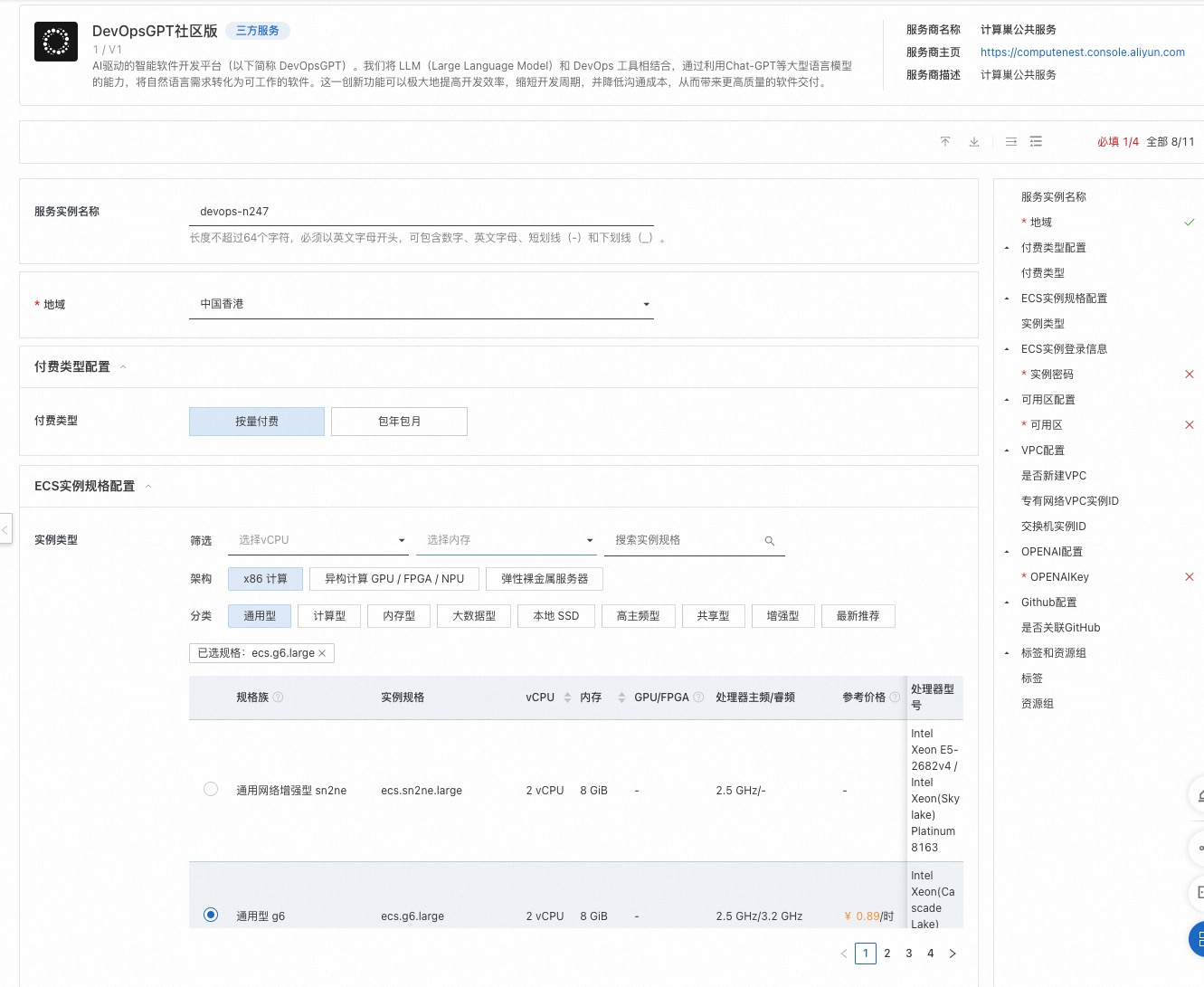
Task: Go to page 2 of the spec table
Action: (887, 954)
